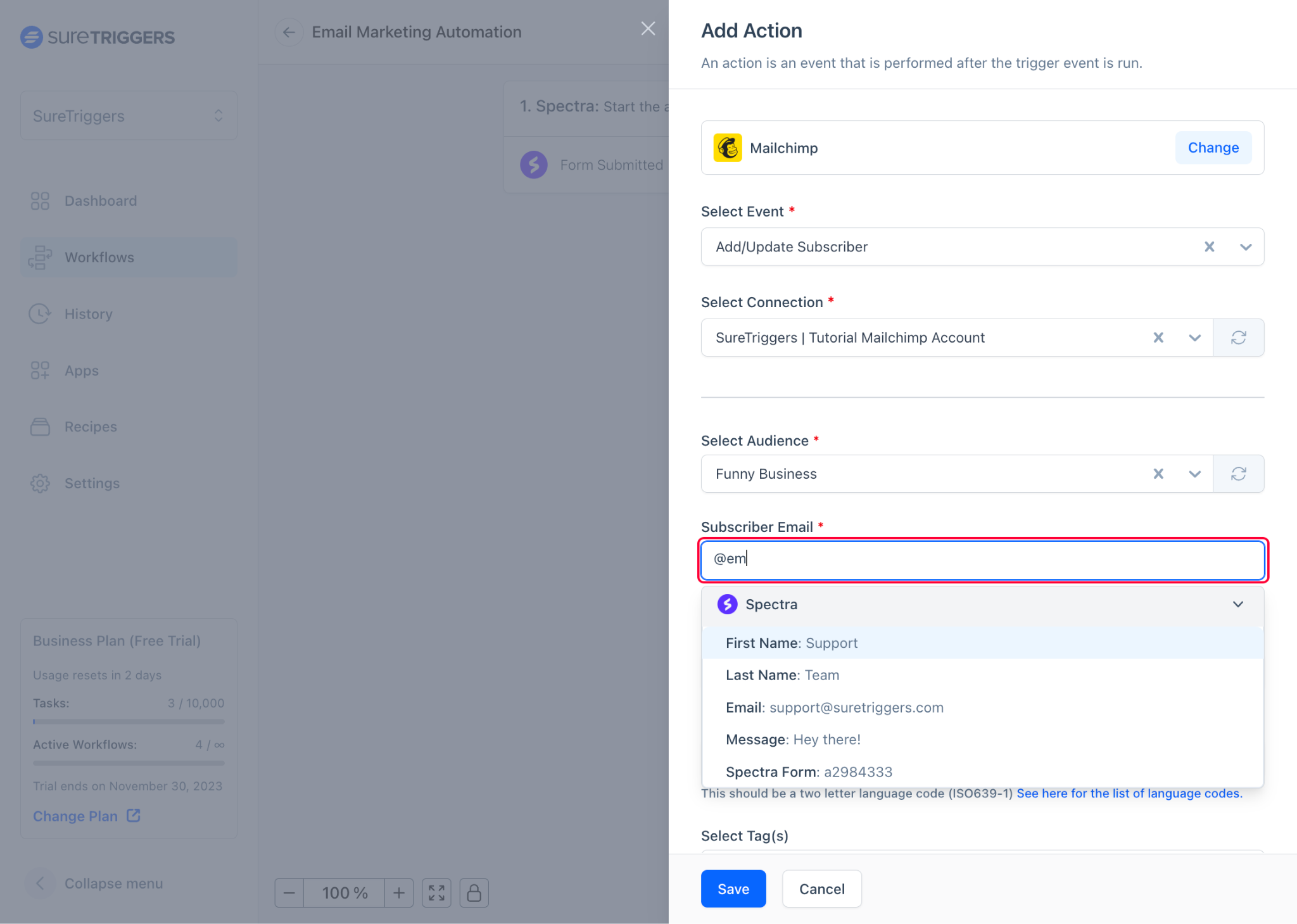Zoom out with the minus button
Viewport: 1297px width, 924px height.
[289, 893]
